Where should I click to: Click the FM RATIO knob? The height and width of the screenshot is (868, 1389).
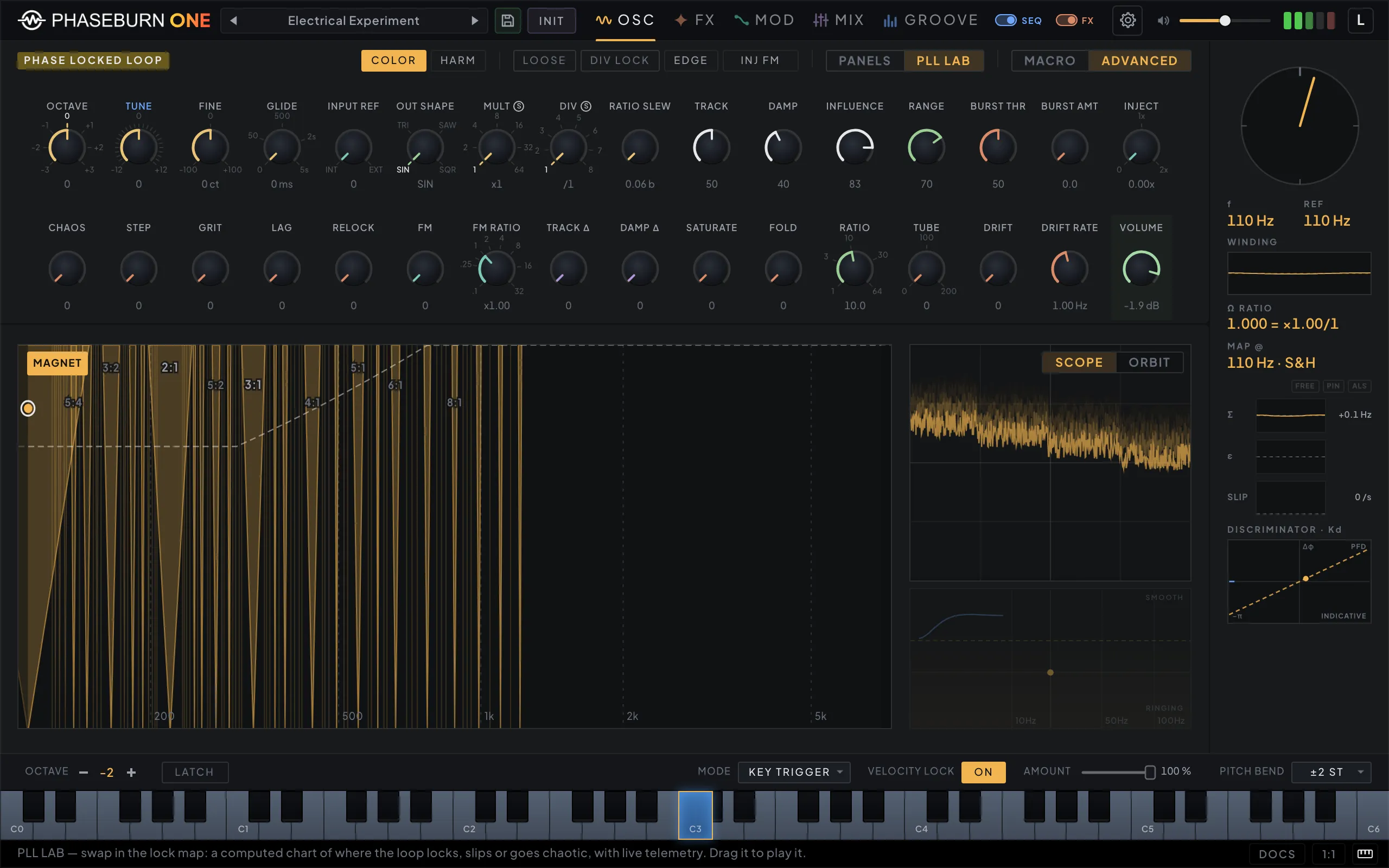[496, 269]
